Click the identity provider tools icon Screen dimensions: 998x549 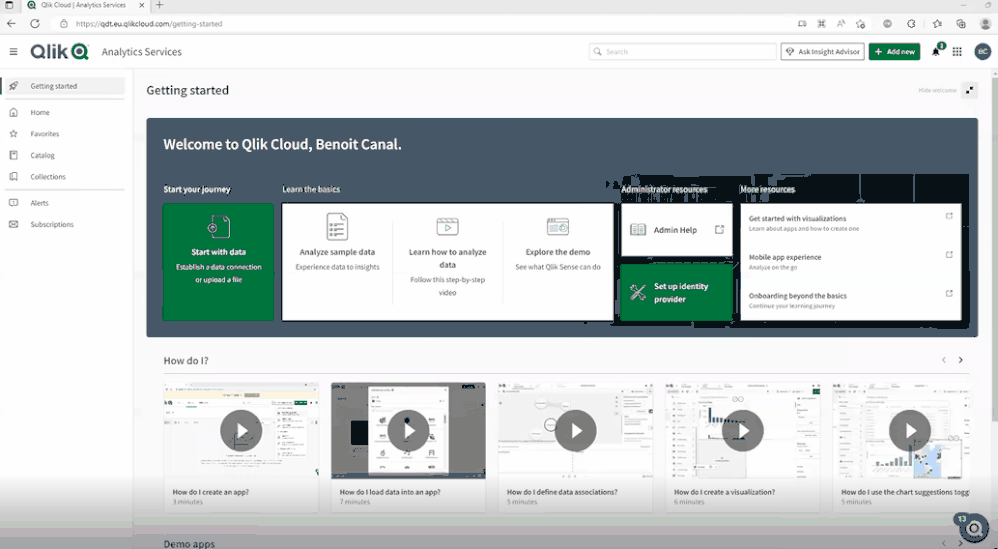[x=638, y=293]
